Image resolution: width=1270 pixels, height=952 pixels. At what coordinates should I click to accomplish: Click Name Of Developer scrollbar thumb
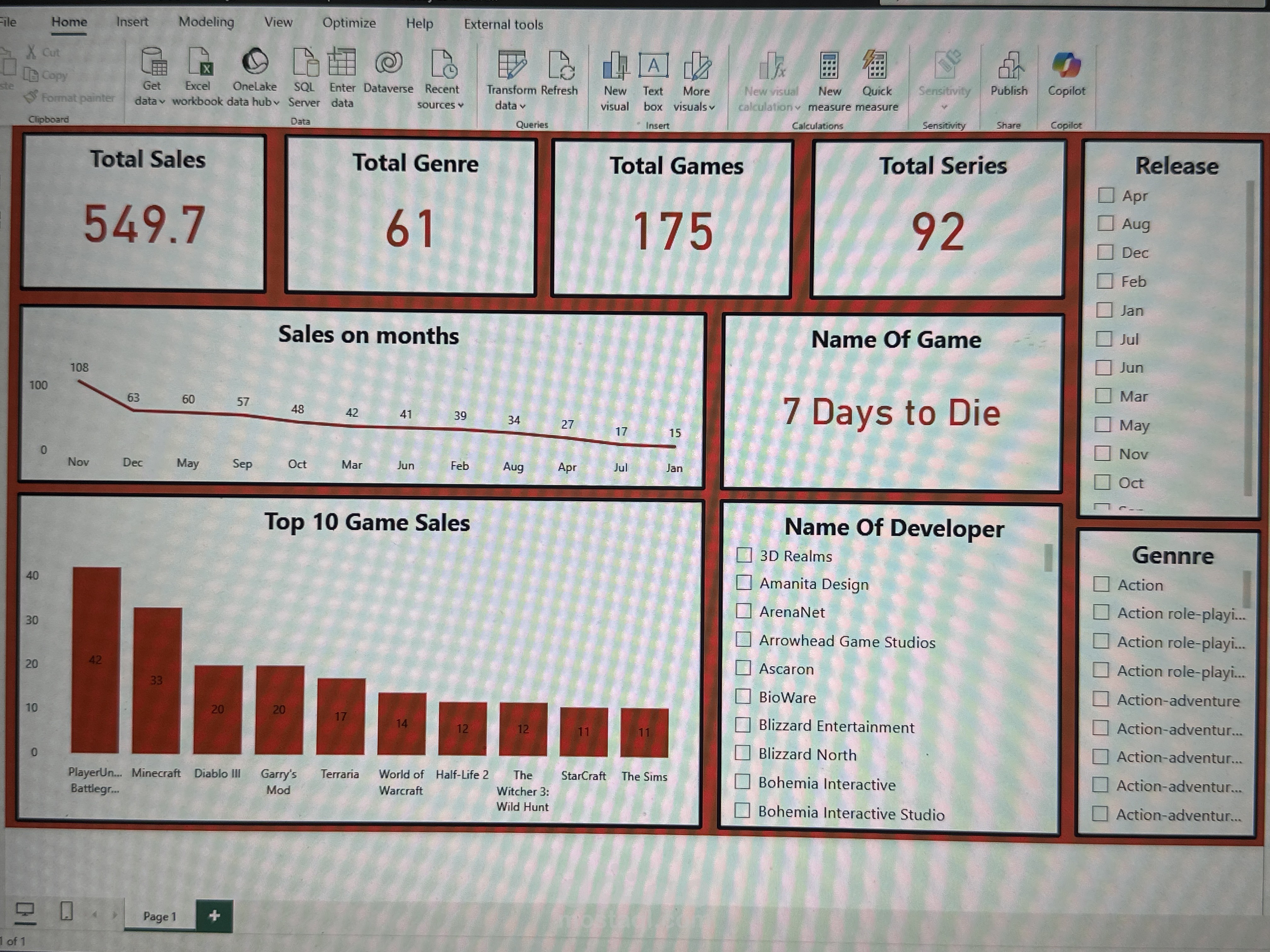coord(1048,558)
